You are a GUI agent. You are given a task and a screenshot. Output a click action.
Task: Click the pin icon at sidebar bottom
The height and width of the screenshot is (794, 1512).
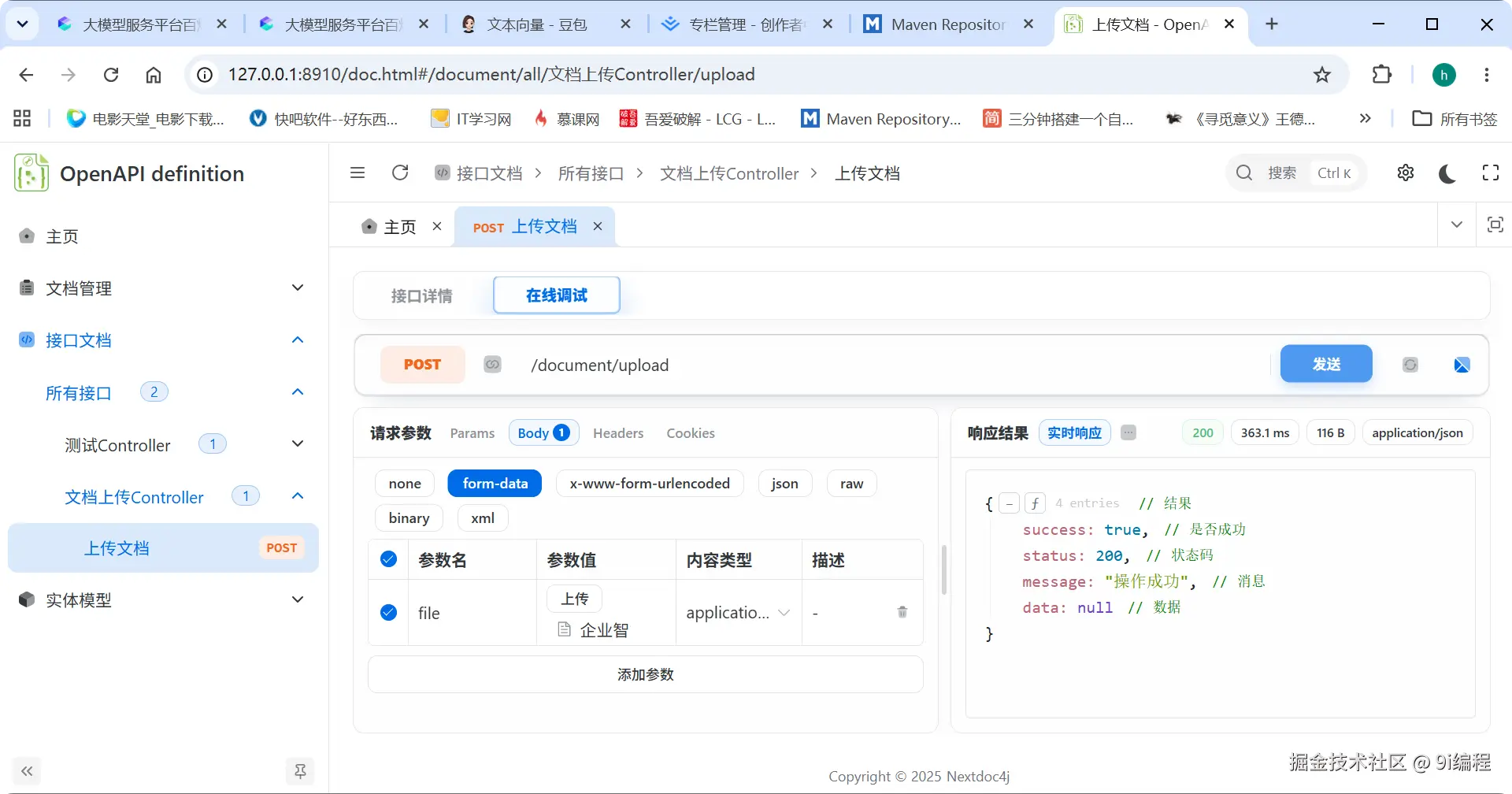(x=300, y=771)
